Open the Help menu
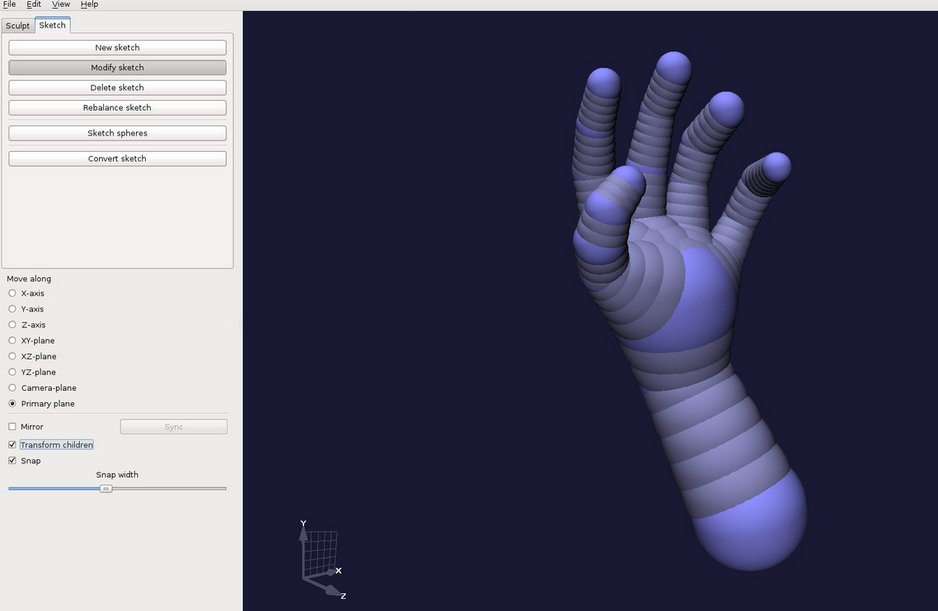Screen dimensions: 938x611 [89, 4]
